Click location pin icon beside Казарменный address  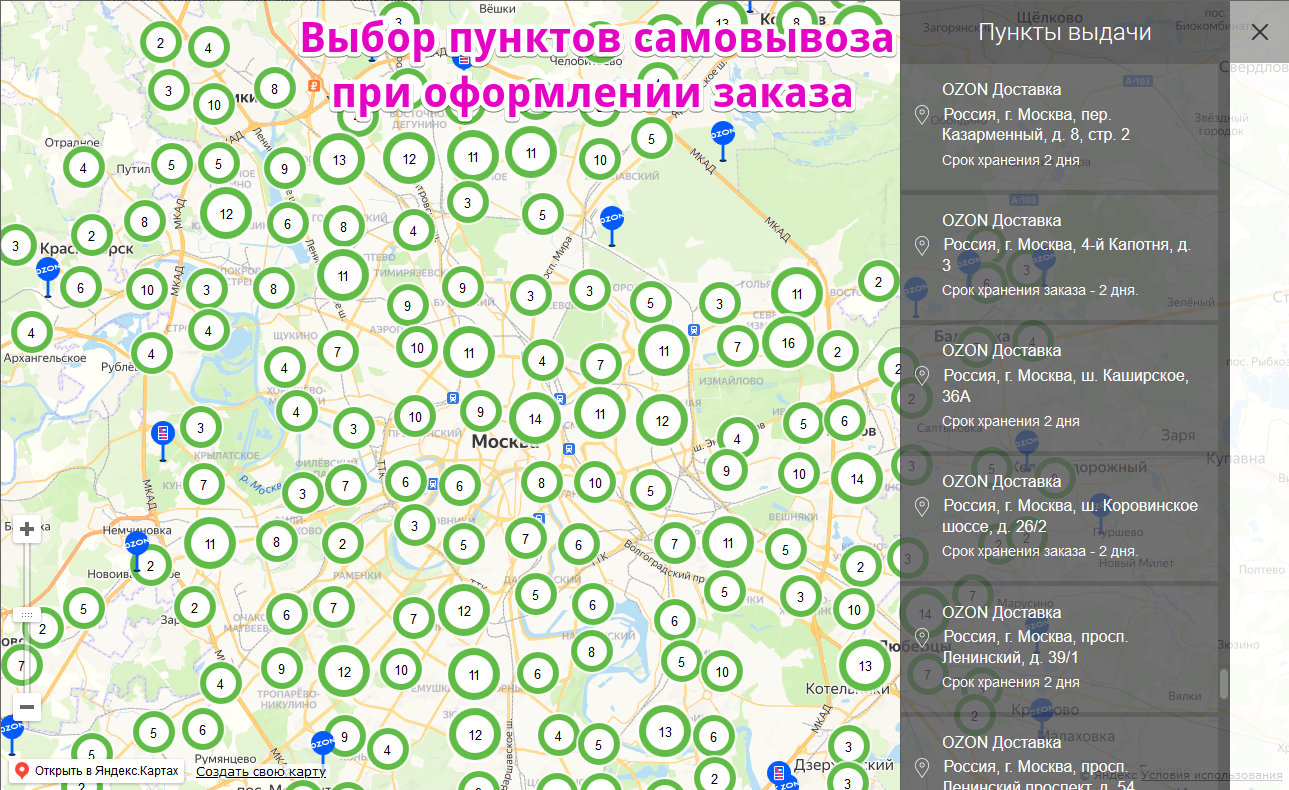click(x=922, y=115)
